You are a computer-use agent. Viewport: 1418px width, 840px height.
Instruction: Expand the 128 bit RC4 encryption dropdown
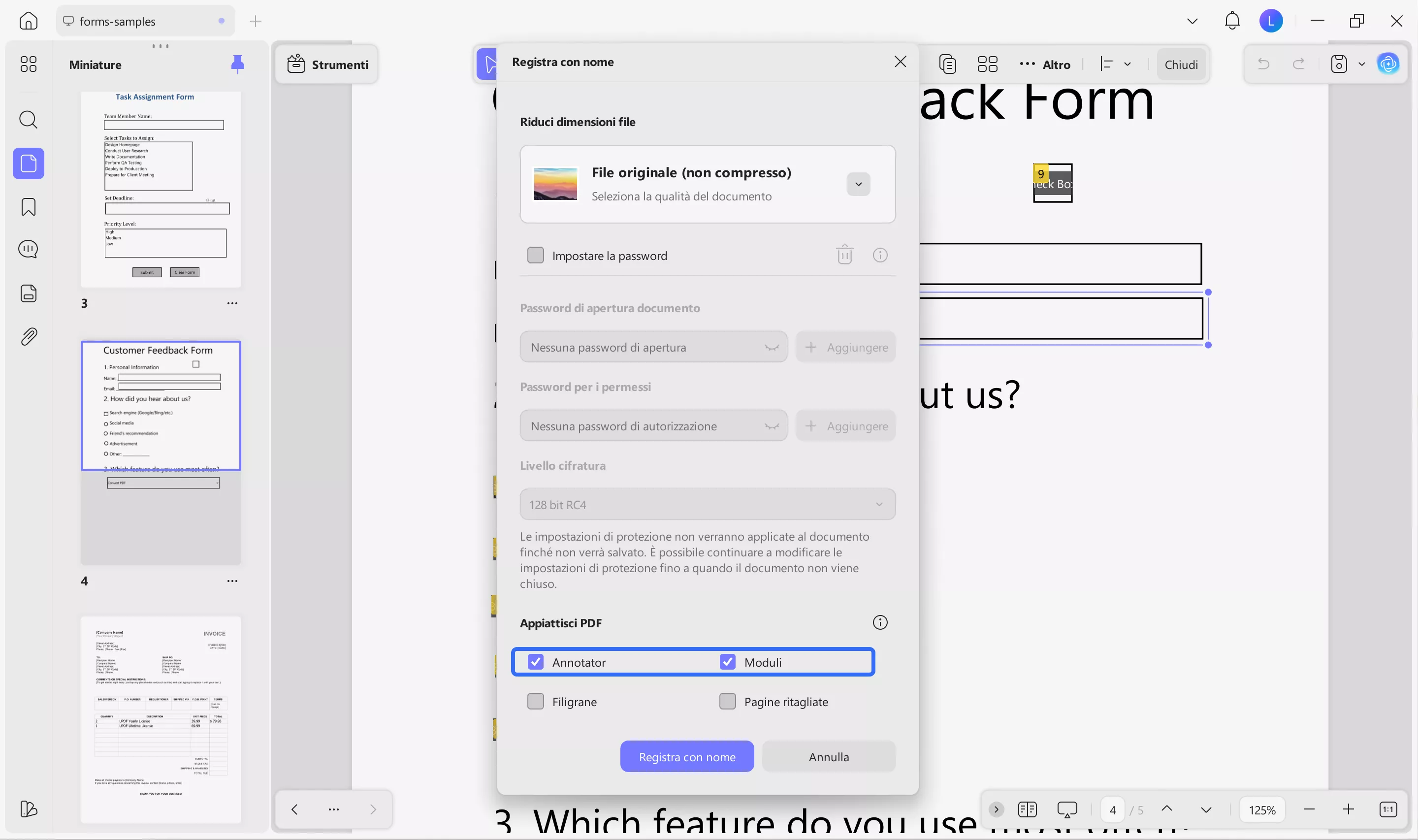pos(879,504)
